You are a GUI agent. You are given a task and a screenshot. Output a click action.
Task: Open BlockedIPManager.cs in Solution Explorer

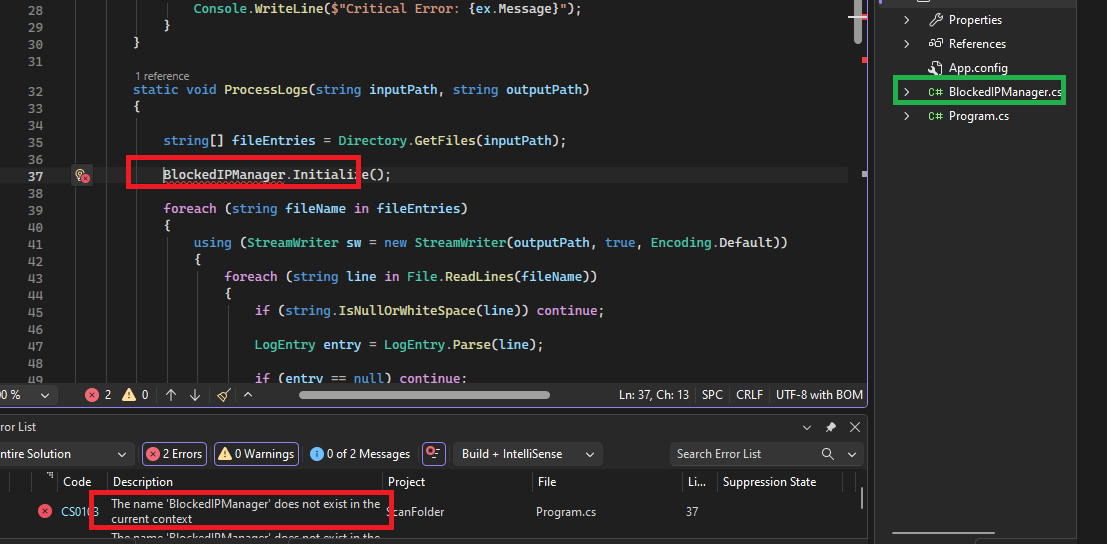(x=1005, y=92)
